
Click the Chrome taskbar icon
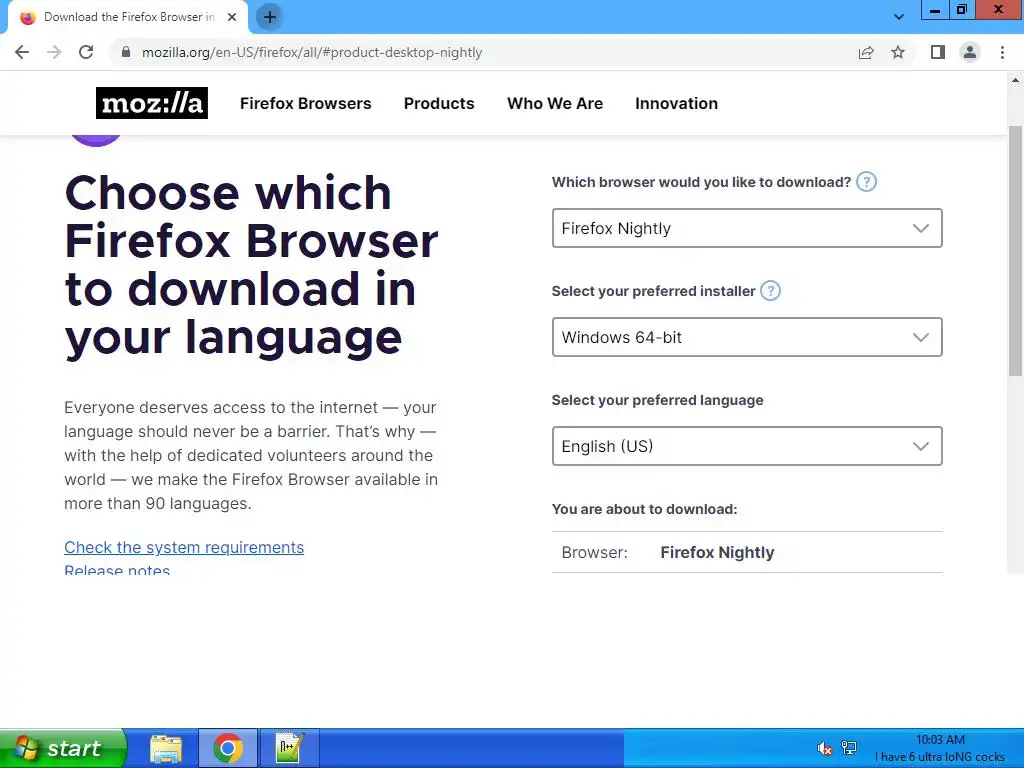click(228, 748)
